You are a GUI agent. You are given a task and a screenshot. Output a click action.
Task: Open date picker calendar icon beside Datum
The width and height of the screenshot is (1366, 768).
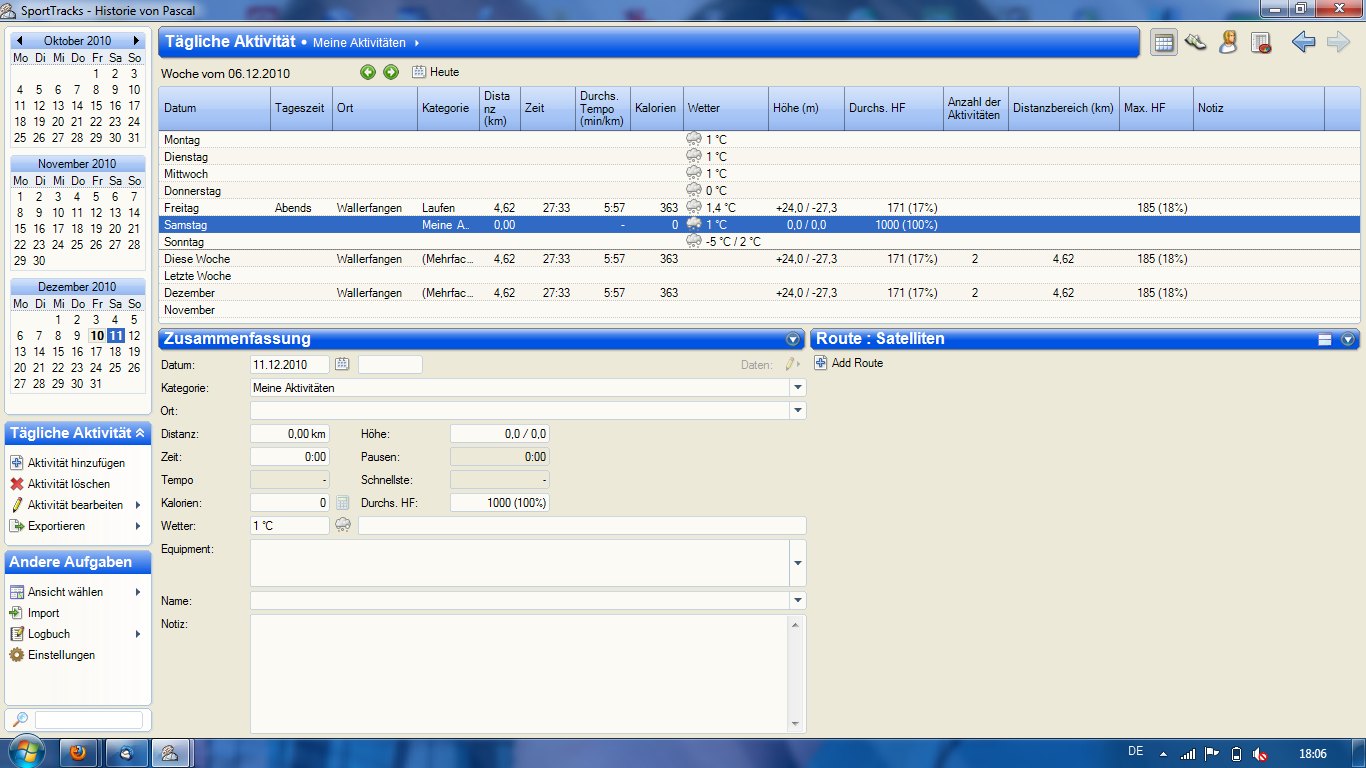pyautogui.click(x=342, y=364)
